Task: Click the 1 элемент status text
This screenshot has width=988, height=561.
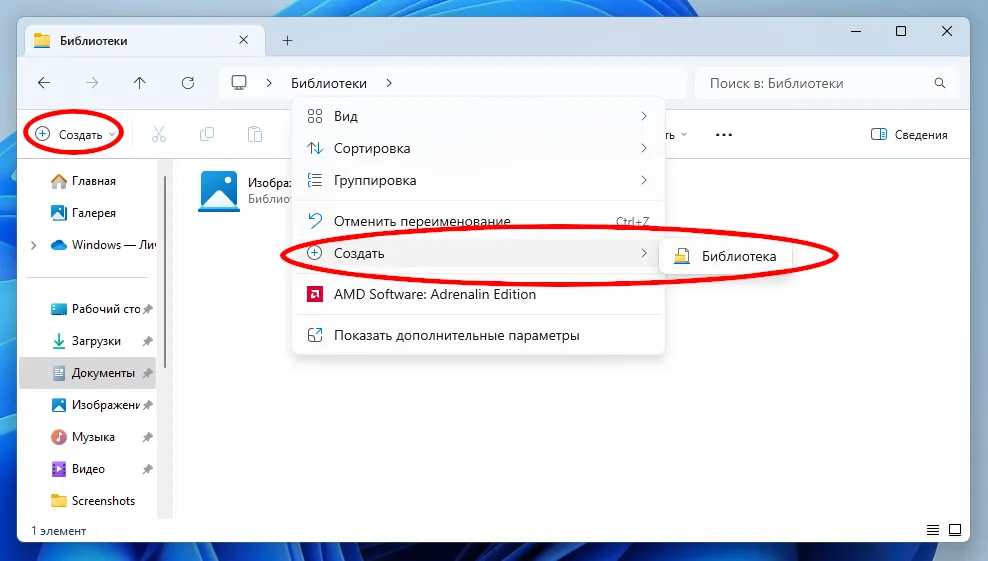Action: [59, 531]
